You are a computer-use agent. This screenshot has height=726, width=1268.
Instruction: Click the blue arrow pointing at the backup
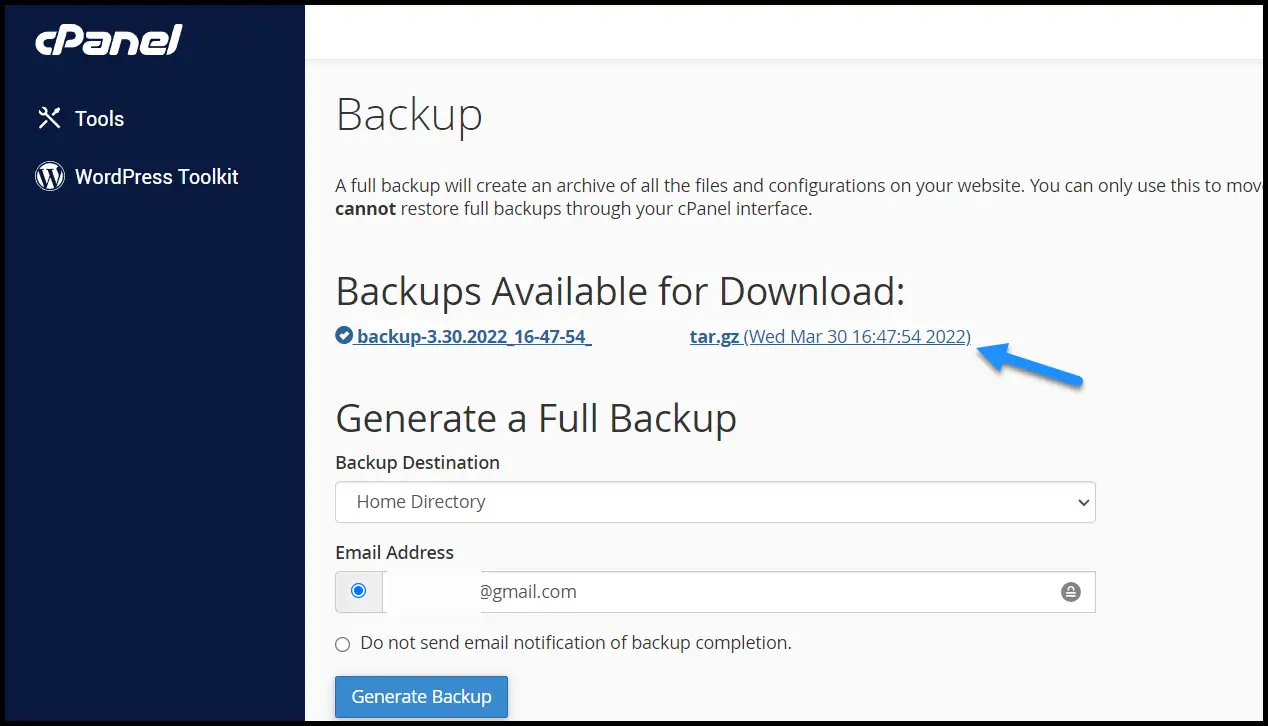[x=1030, y=364]
